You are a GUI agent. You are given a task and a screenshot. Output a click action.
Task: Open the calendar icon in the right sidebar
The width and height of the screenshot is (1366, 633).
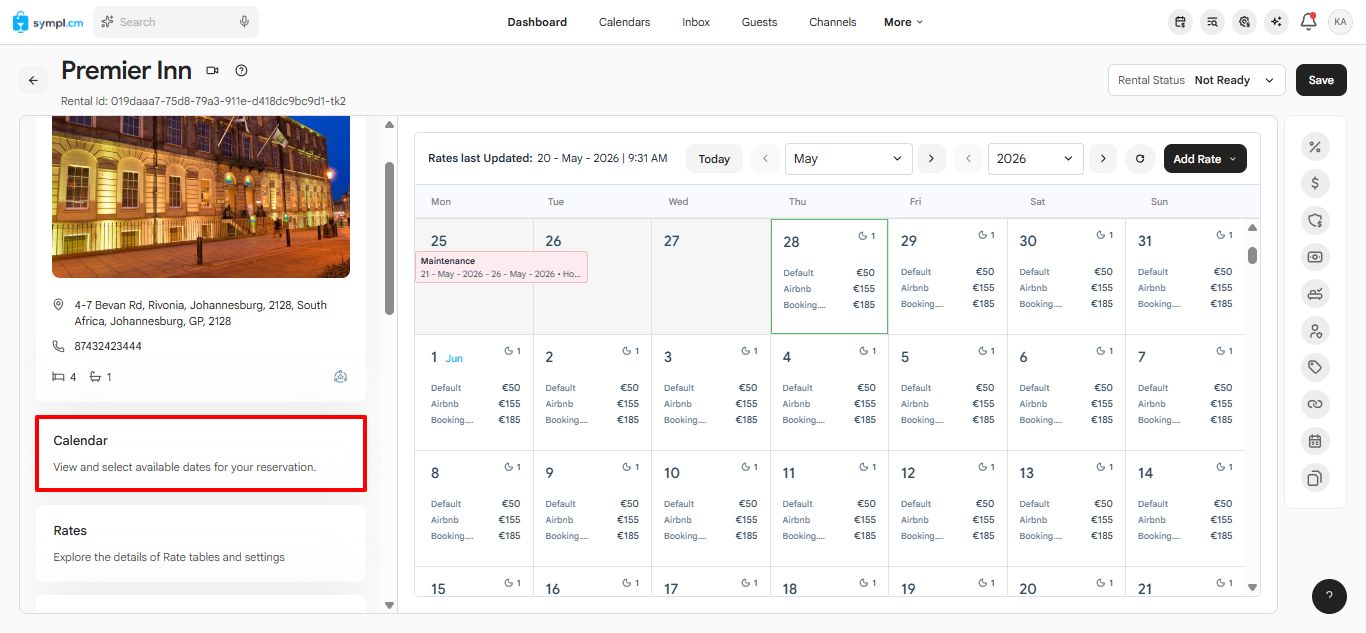[1315, 441]
